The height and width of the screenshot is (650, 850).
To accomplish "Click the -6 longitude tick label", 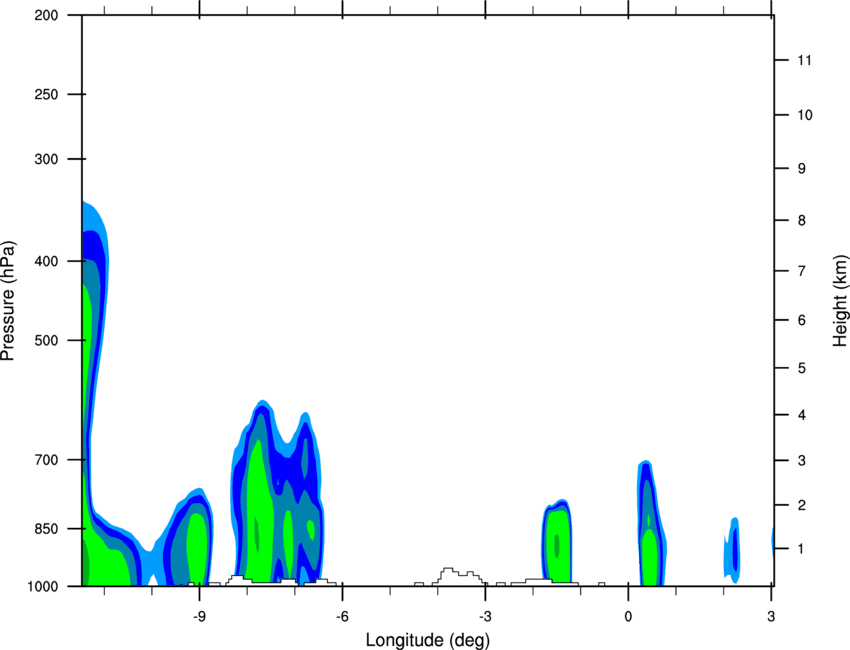I will point(342,617).
